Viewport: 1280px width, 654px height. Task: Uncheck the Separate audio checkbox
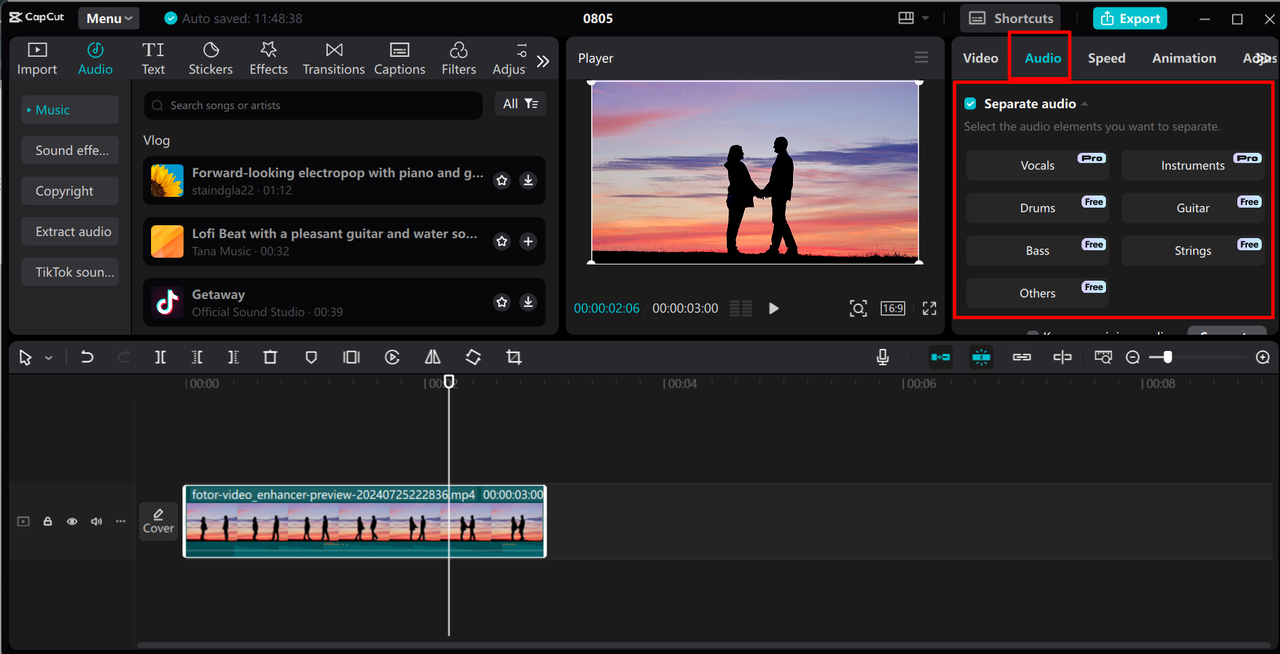point(970,104)
